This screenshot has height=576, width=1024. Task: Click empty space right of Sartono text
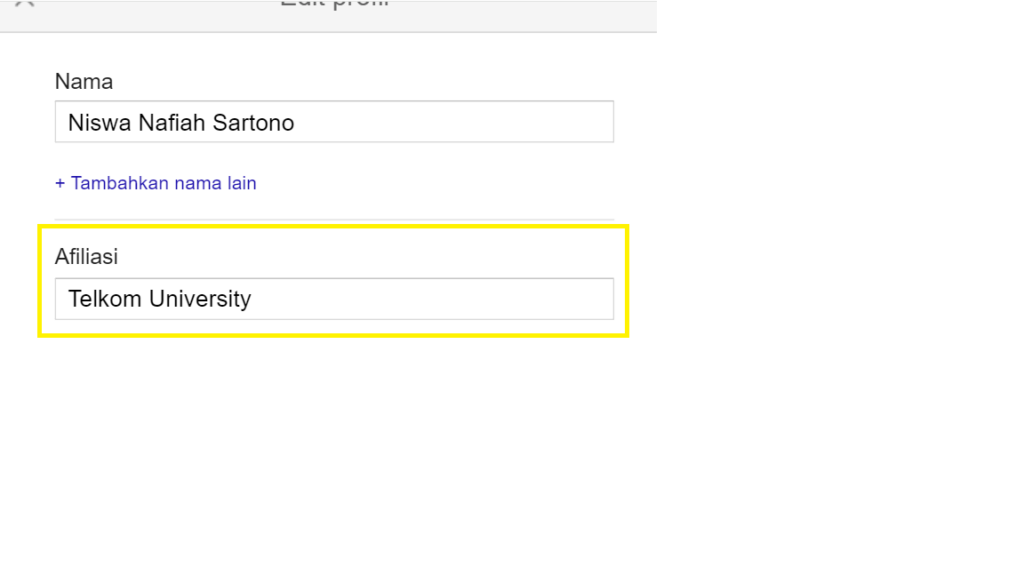(450, 123)
